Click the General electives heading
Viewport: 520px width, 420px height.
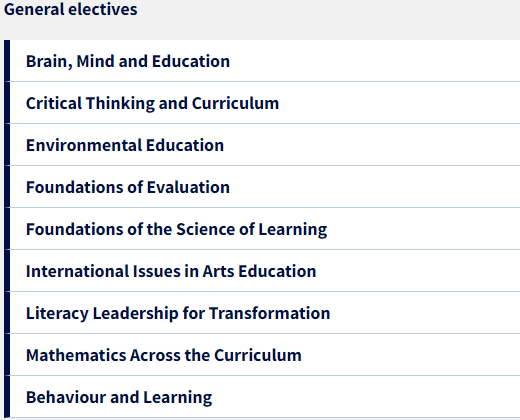point(71,9)
